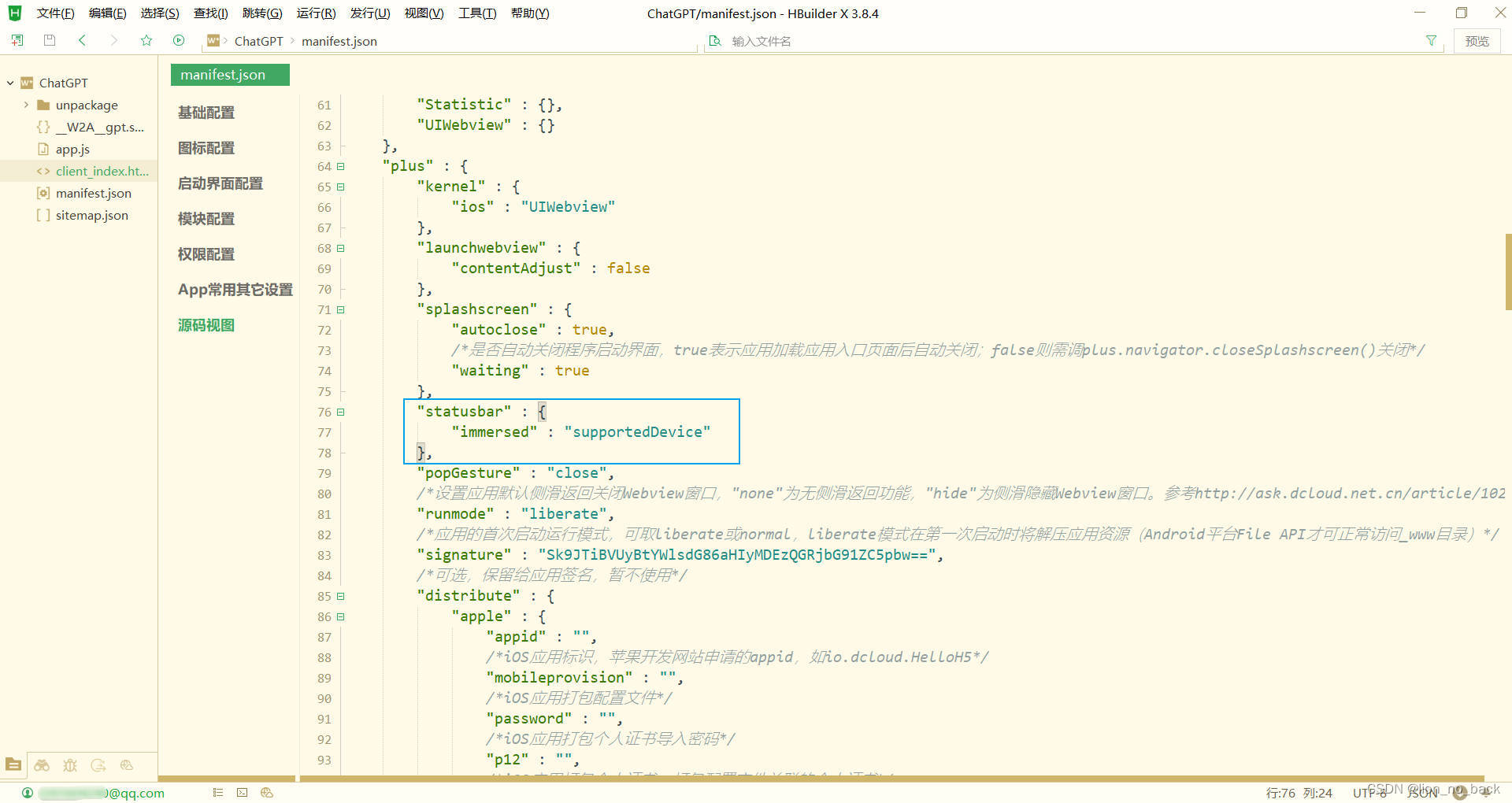The width and height of the screenshot is (1512, 803).
Task: Fold the "launchwebview" block at line 68
Action: tap(341, 248)
